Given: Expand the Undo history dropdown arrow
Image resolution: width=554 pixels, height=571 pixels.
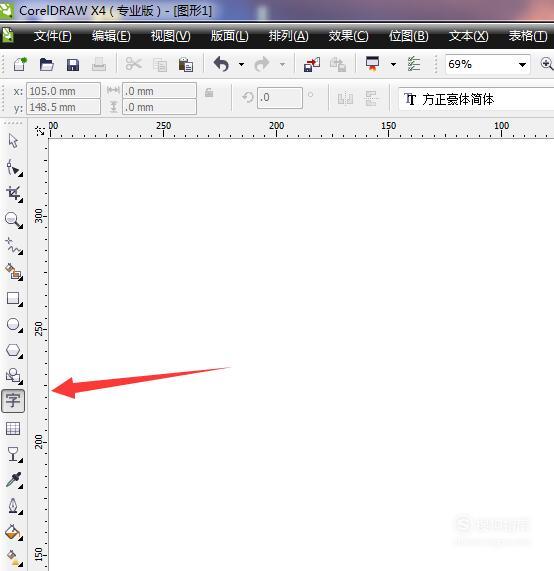Looking at the screenshot, I should 241,64.
